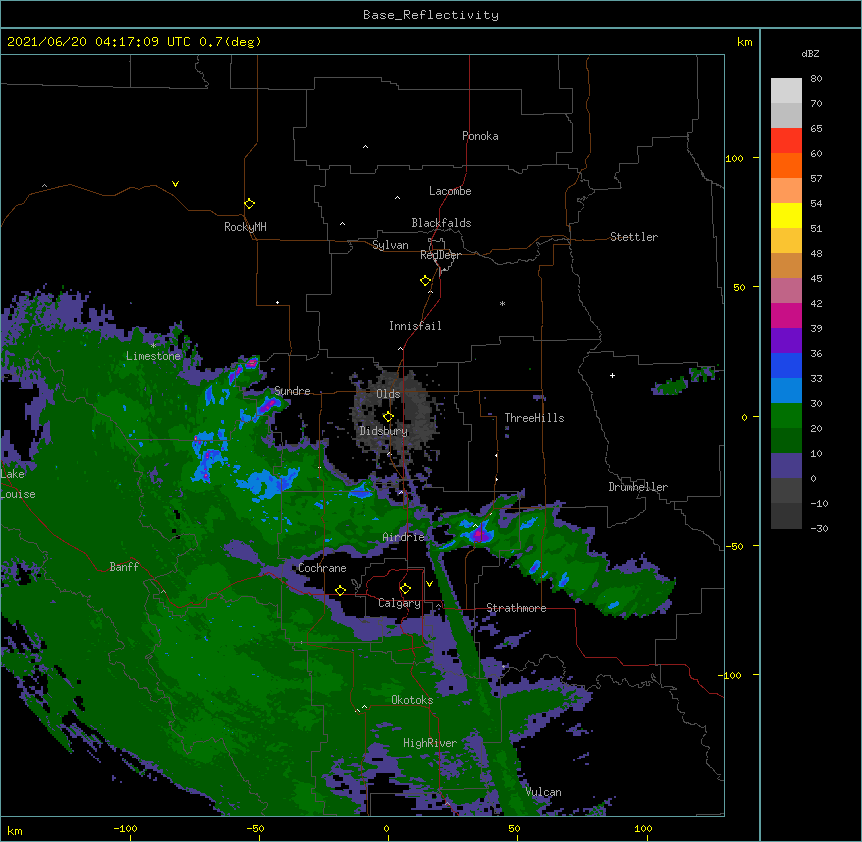Click the dBZ legend heading
862x842 pixels.
pyautogui.click(x=810, y=54)
